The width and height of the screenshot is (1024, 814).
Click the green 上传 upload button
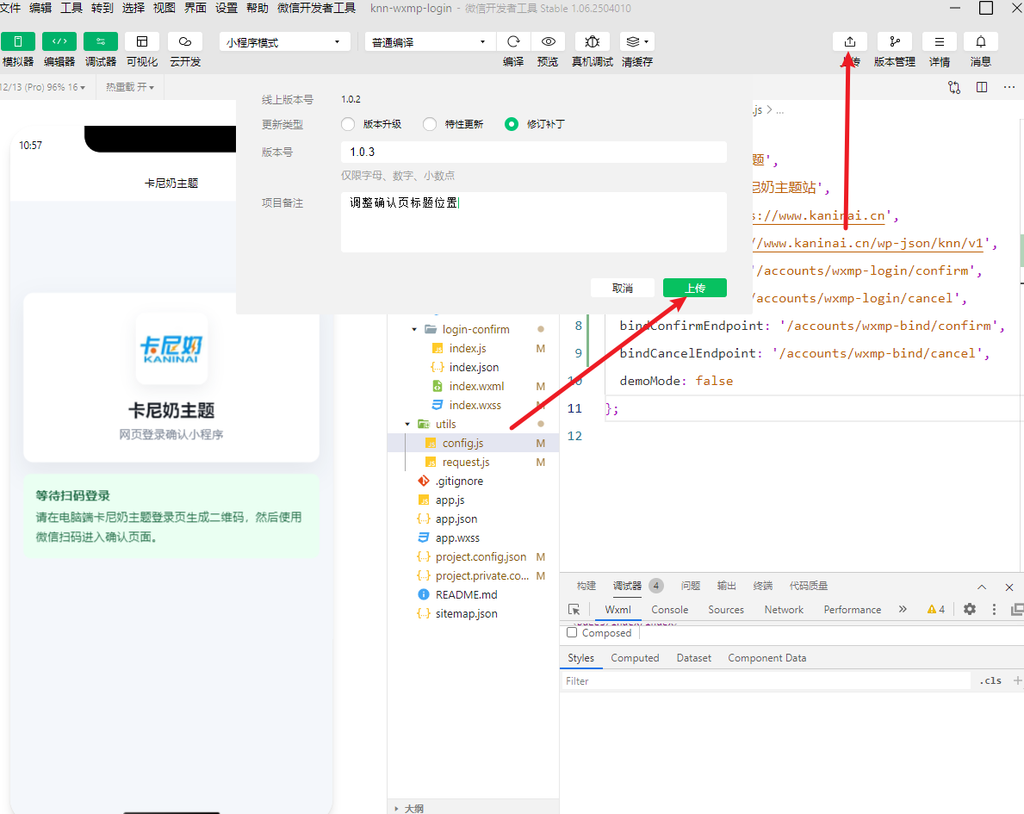coord(695,288)
